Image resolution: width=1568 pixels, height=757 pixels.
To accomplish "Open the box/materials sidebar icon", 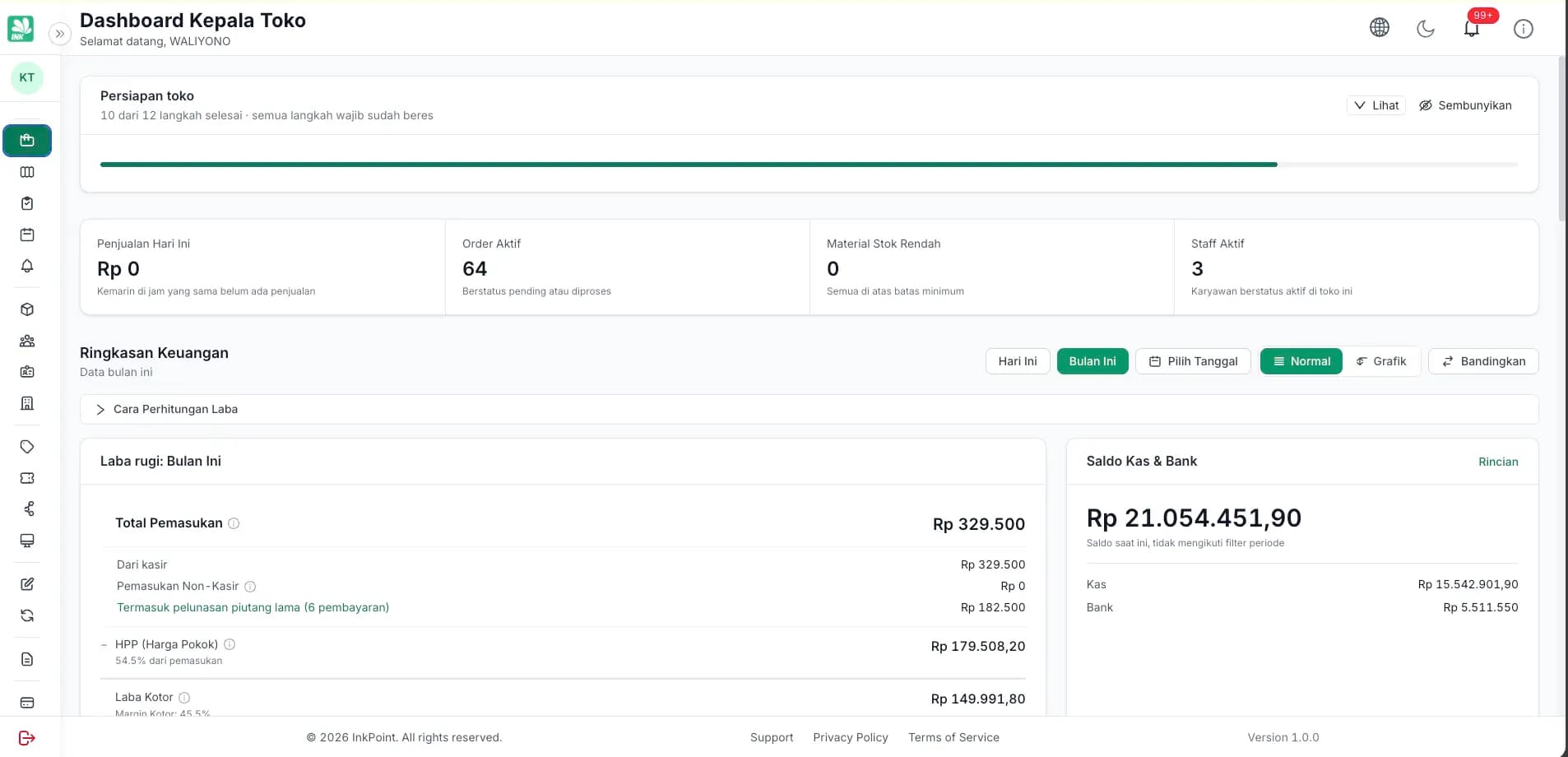I will click(27, 309).
